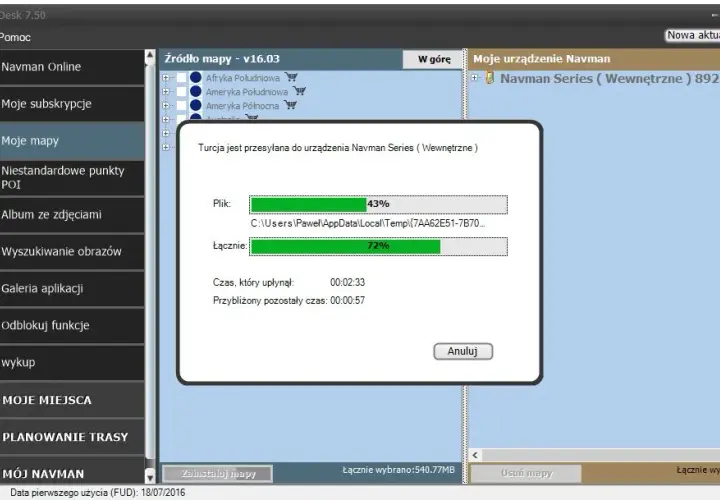Select the wykup sidebar item
Image resolution: width=720 pixels, height=500 pixels.
coord(72,363)
